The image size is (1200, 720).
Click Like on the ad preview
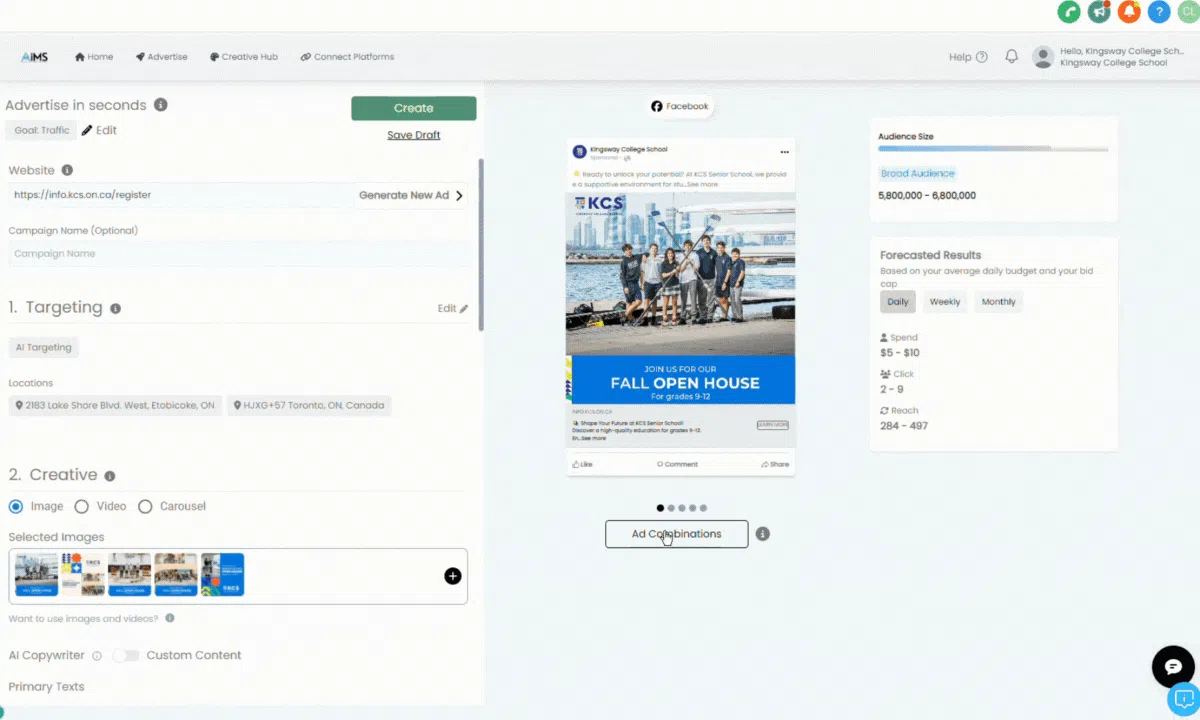click(582, 464)
